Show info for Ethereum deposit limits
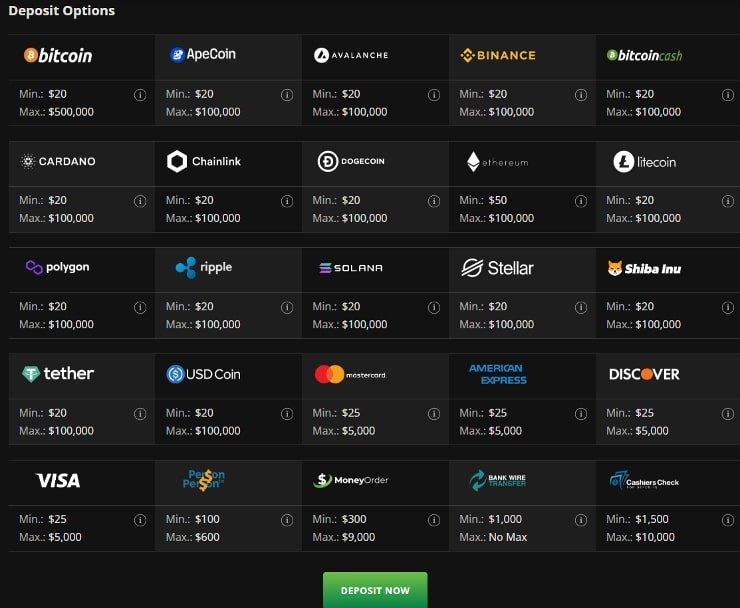 [581, 201]
